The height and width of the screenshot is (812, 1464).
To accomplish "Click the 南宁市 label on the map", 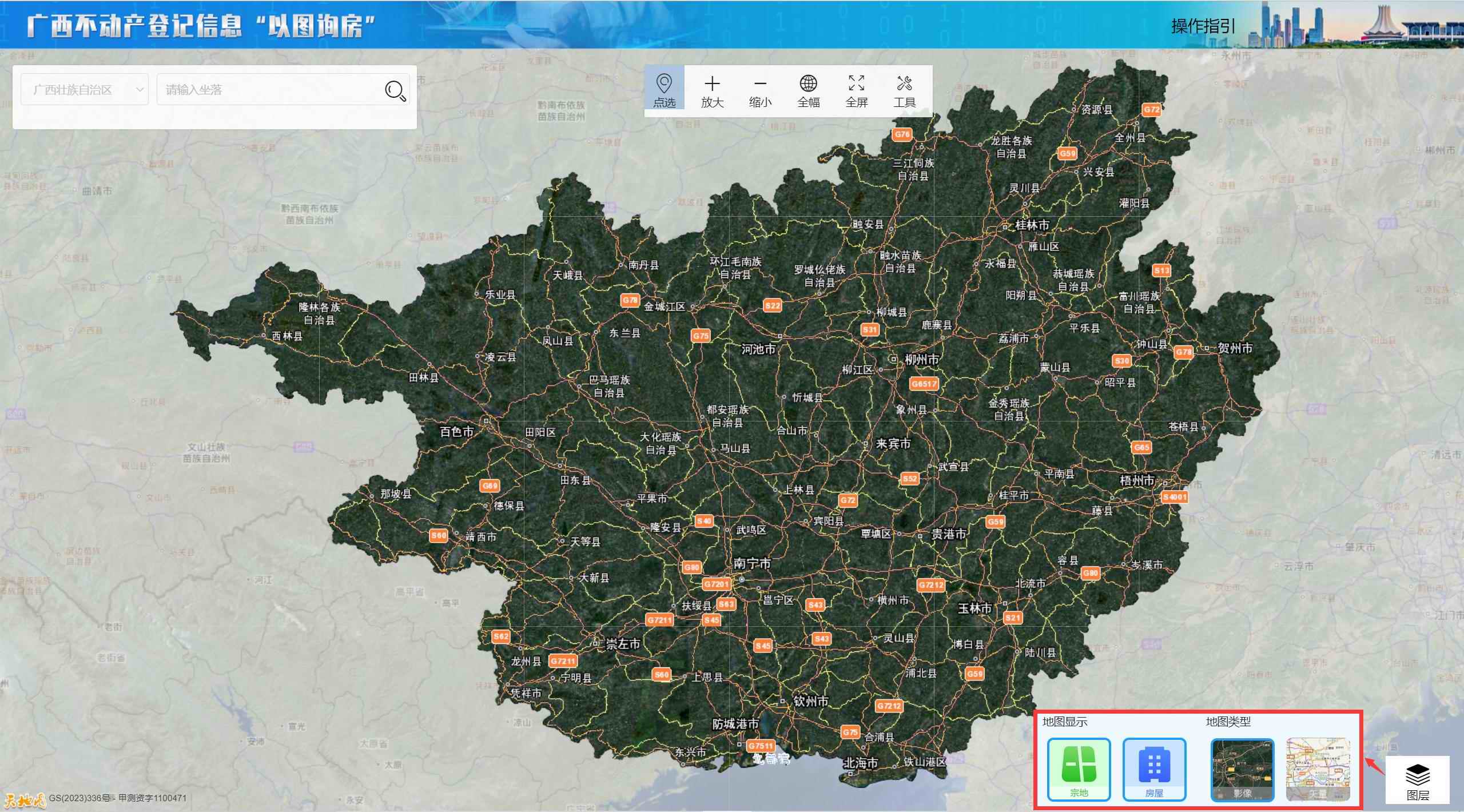I will tap(752, 564).
